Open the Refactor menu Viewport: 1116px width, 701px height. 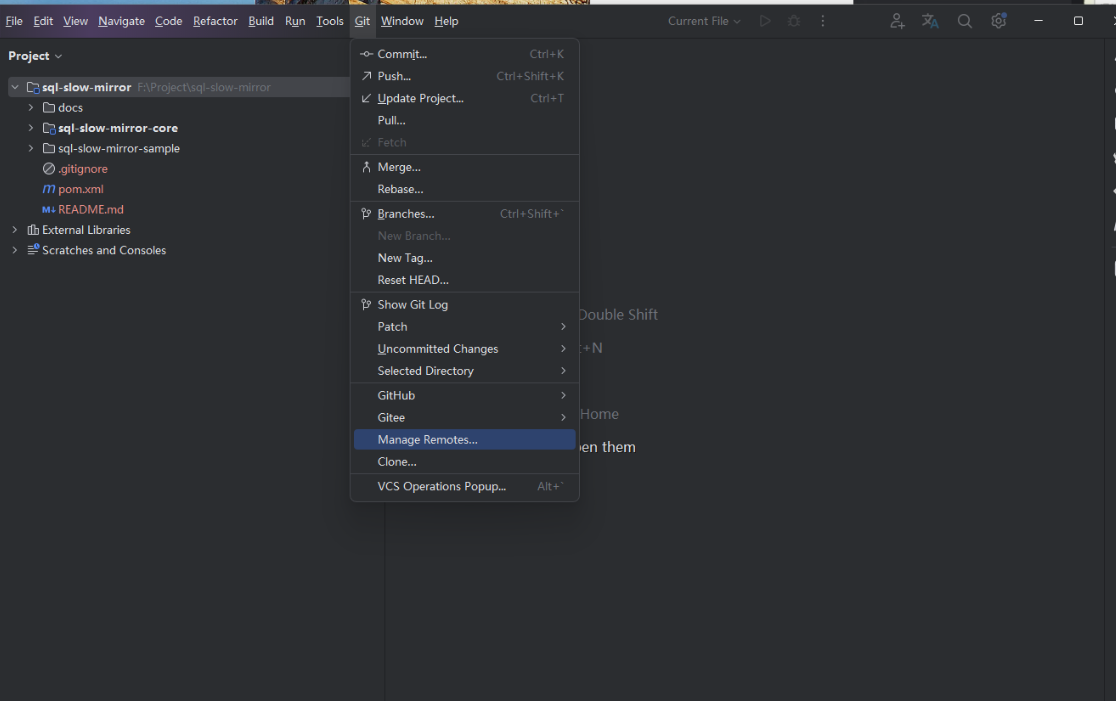215,20
